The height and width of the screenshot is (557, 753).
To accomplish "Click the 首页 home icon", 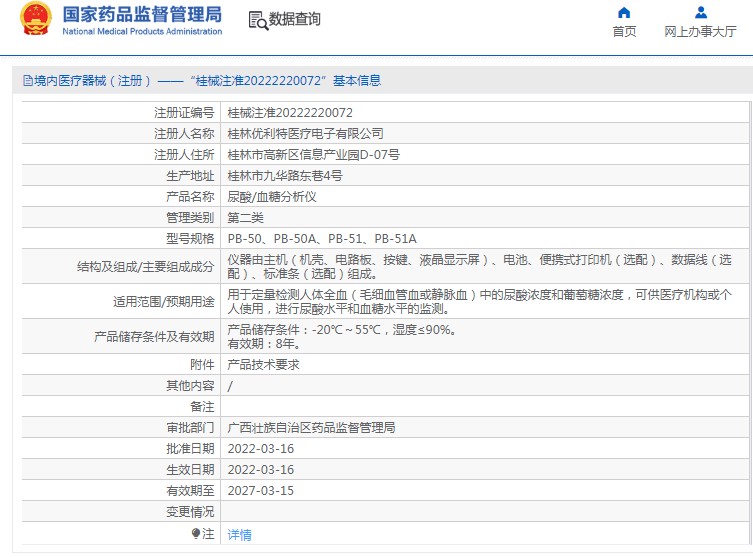I will (624, 12).
